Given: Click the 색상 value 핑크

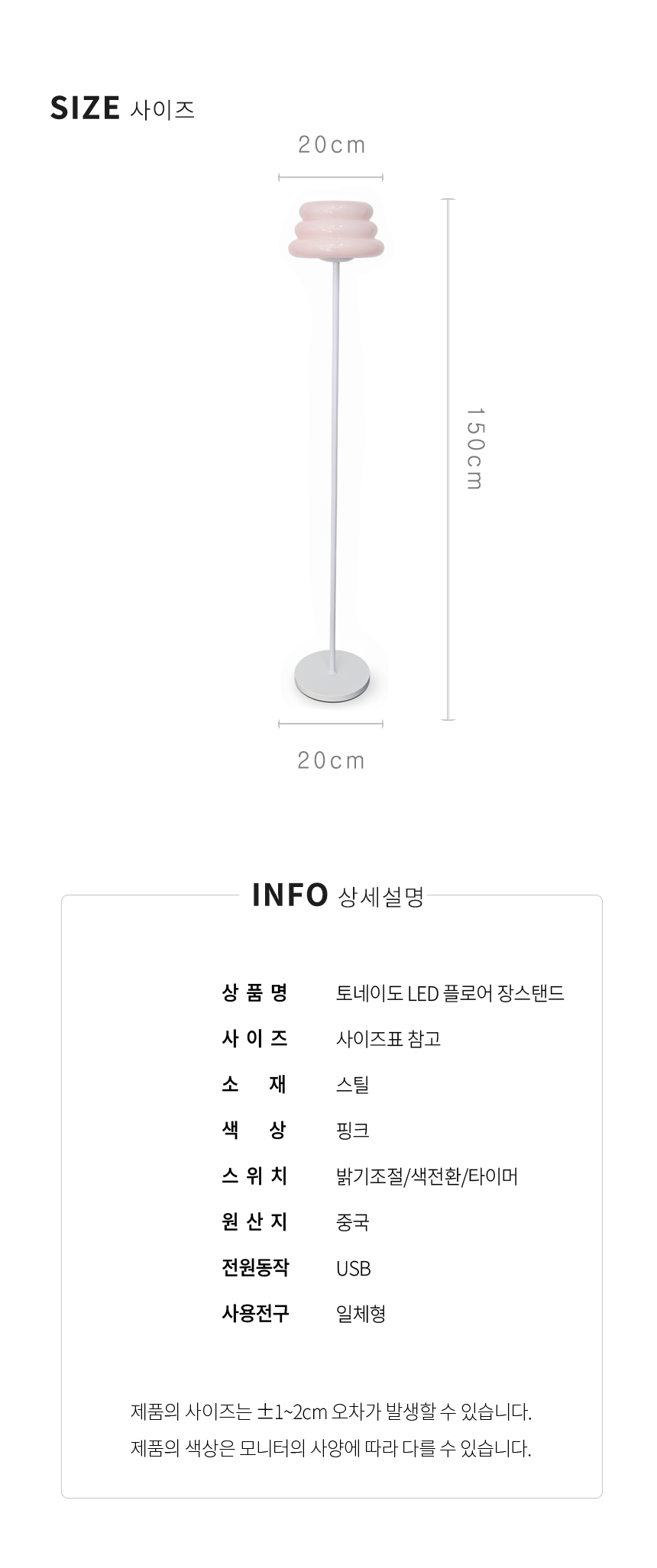Looking at the screenshot, I should [352, 1131].
